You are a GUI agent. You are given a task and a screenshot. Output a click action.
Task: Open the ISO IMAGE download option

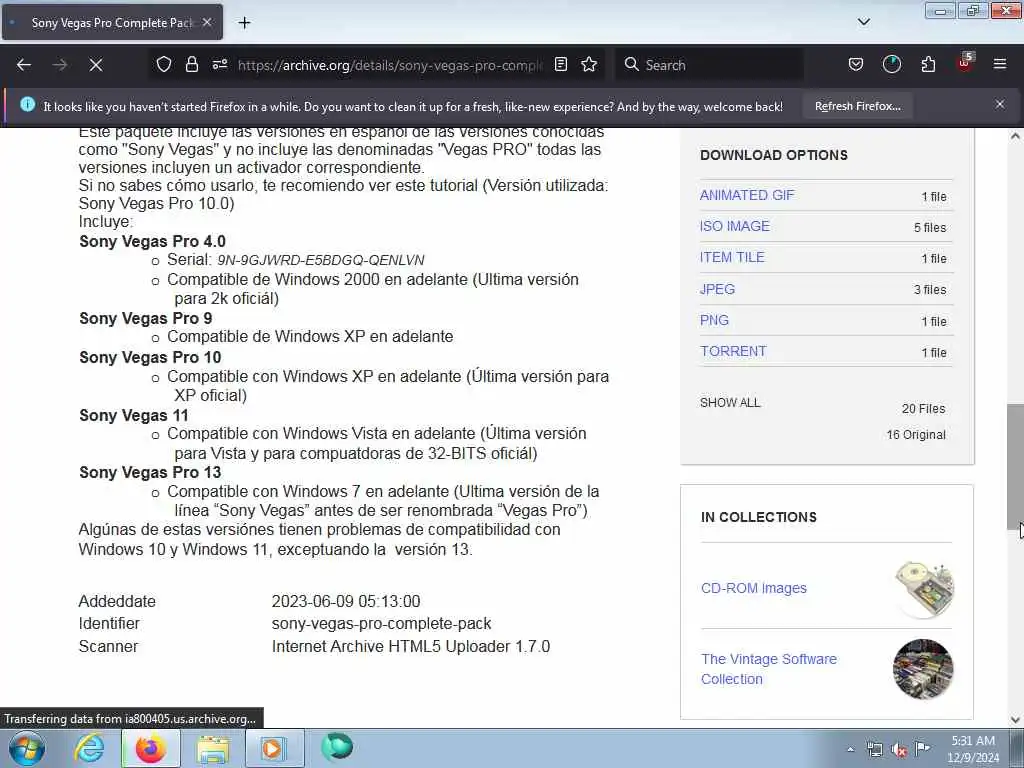click(x=735, y=226)
